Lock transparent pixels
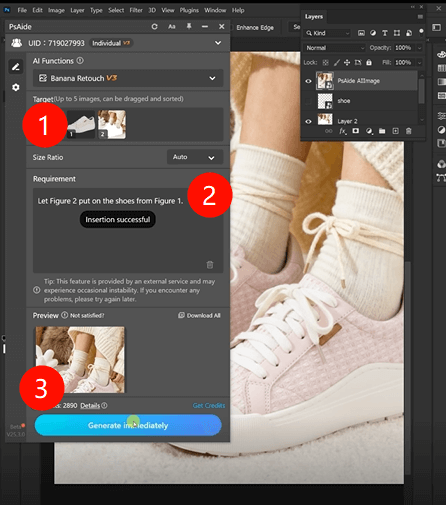This screenshot has height=505, width=446. click(x=326, y=62)
